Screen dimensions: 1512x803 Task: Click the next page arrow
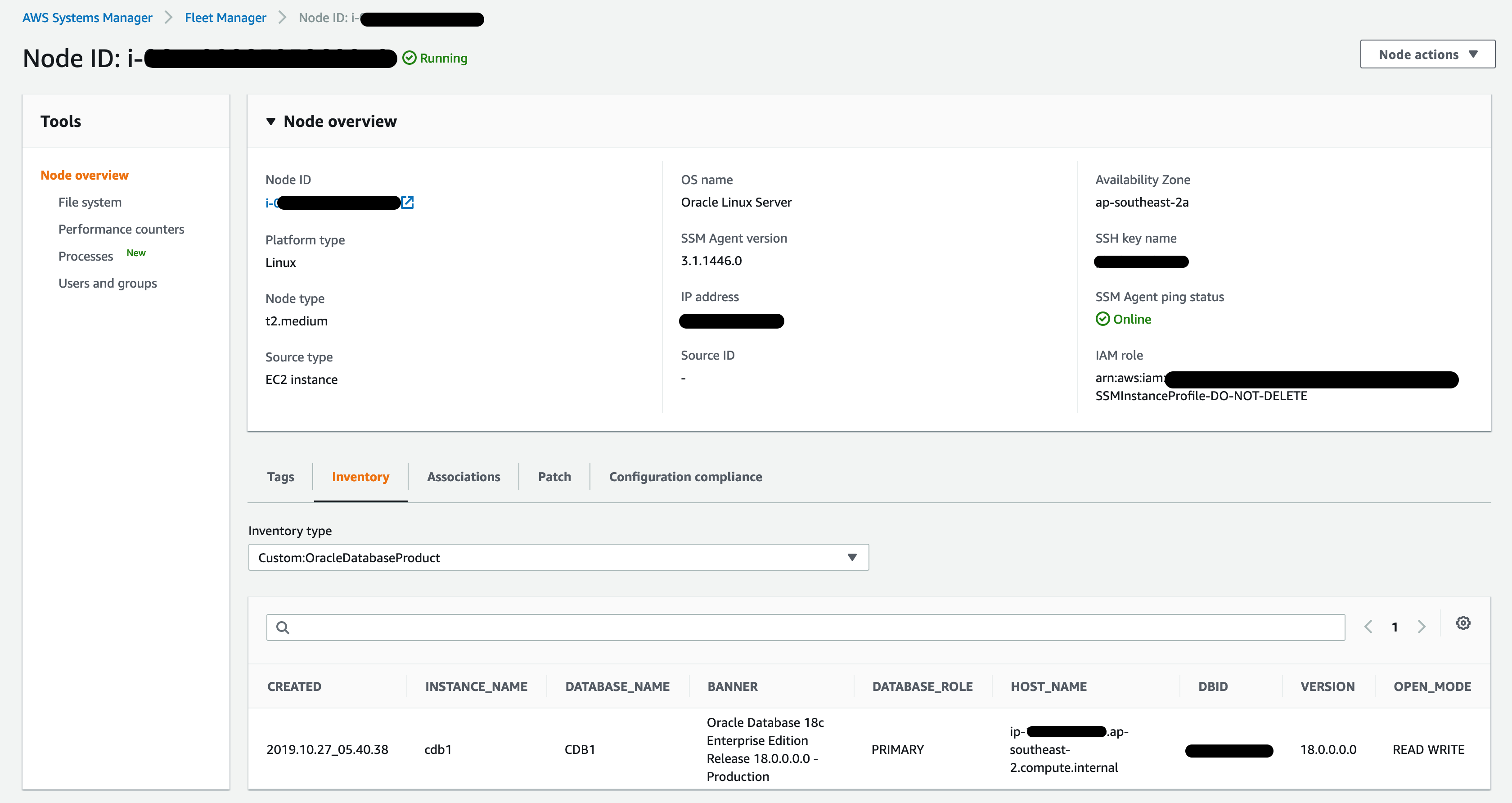(1421, 626)
